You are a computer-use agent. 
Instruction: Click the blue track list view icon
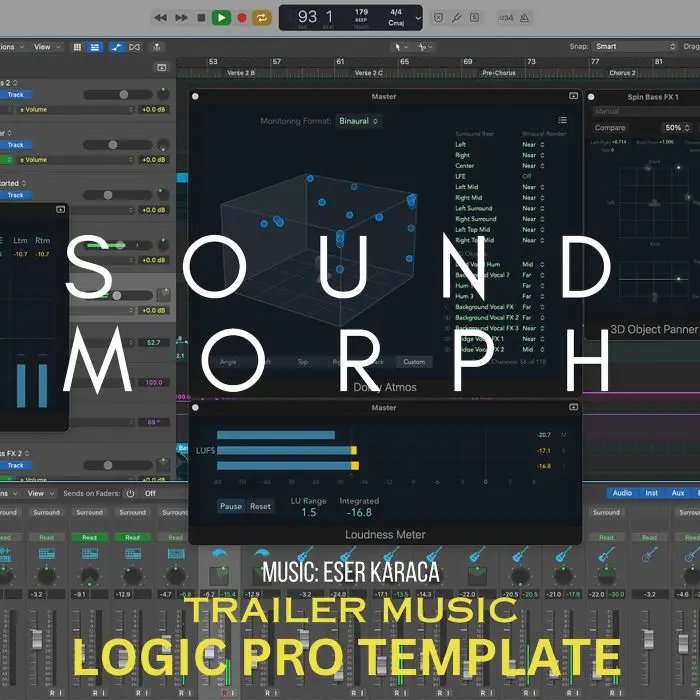coord(95,47)
